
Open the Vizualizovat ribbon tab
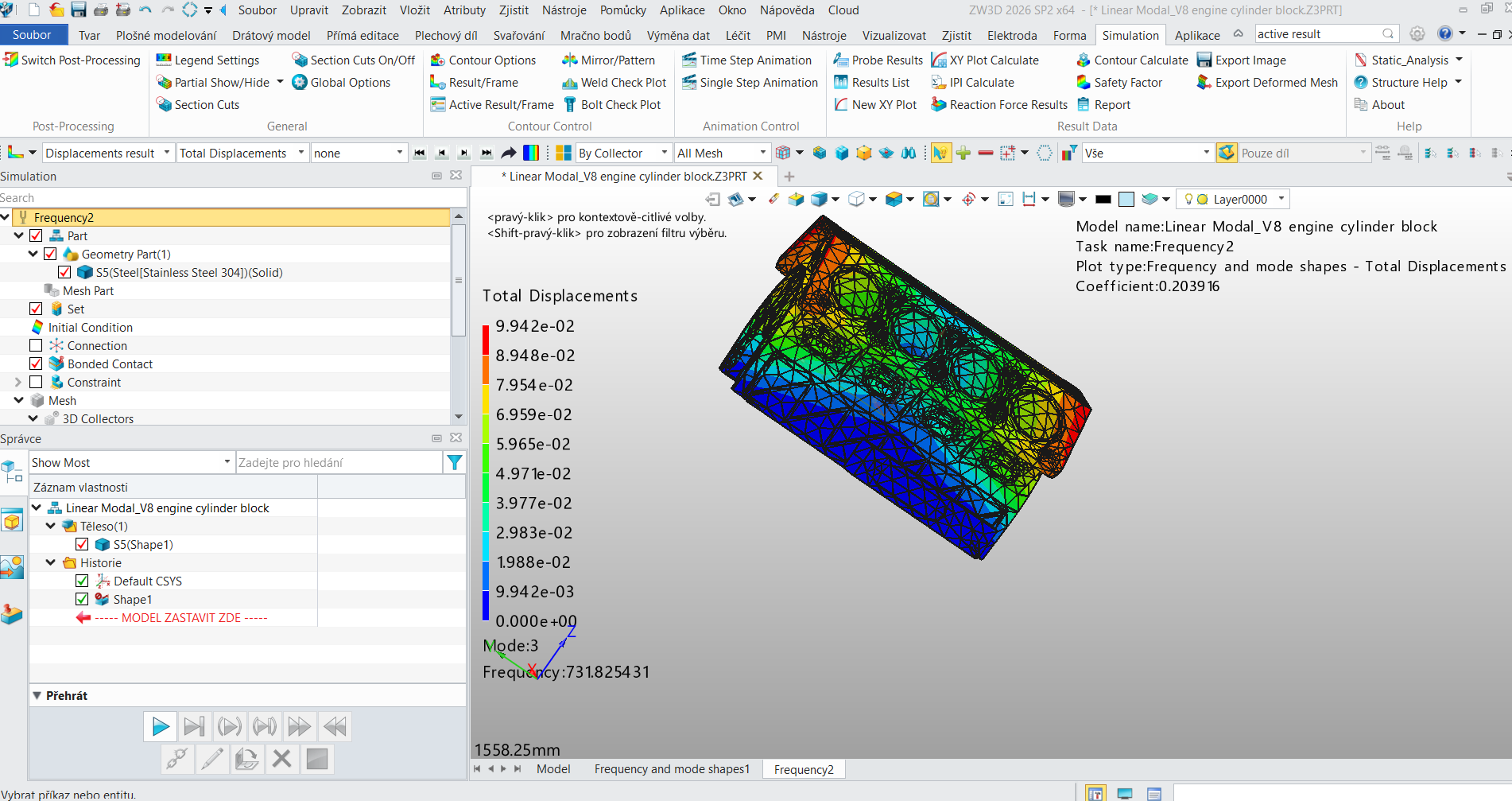coord(894,35)
